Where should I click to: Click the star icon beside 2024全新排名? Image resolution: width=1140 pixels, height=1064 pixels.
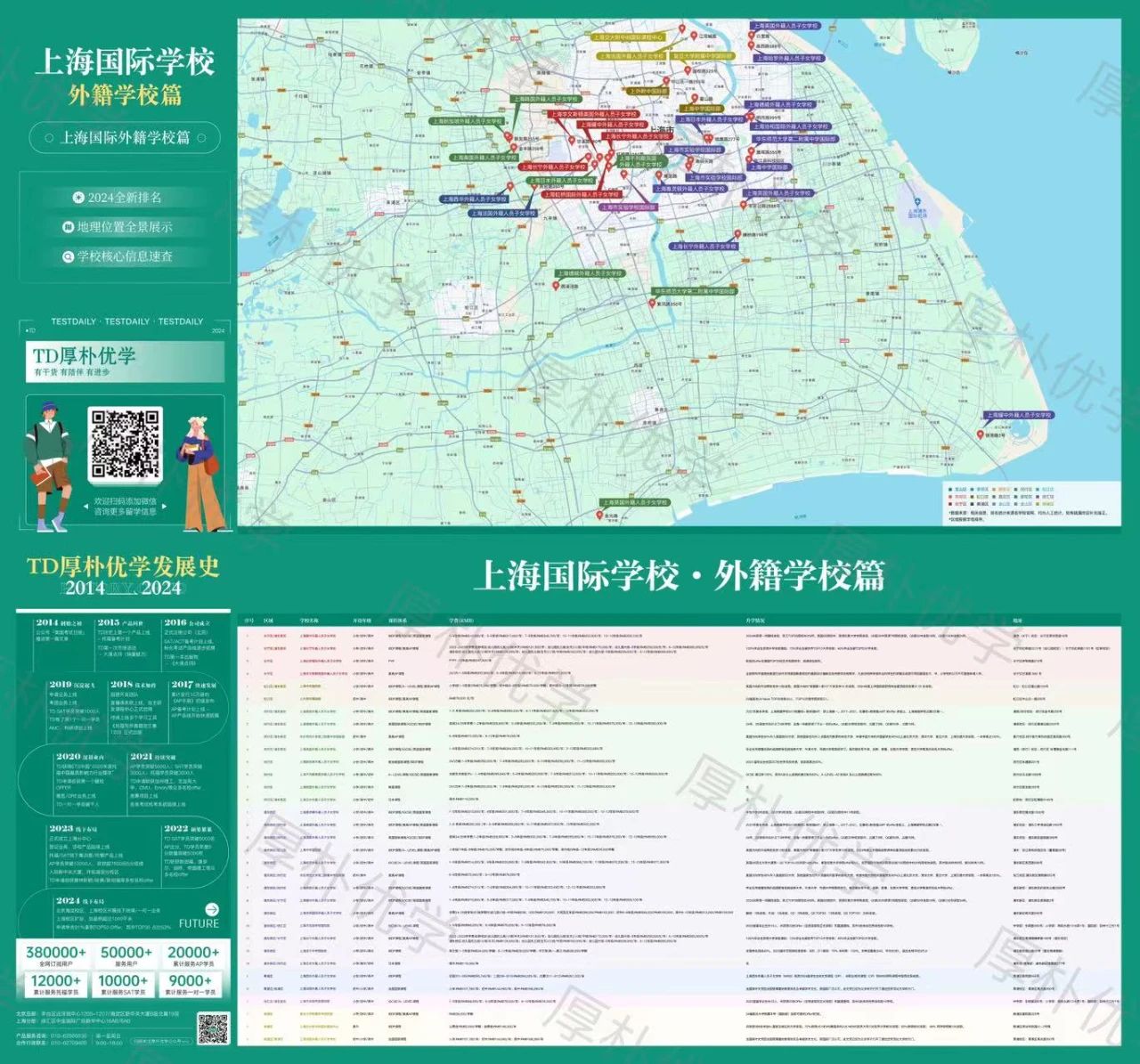[78, 198]
